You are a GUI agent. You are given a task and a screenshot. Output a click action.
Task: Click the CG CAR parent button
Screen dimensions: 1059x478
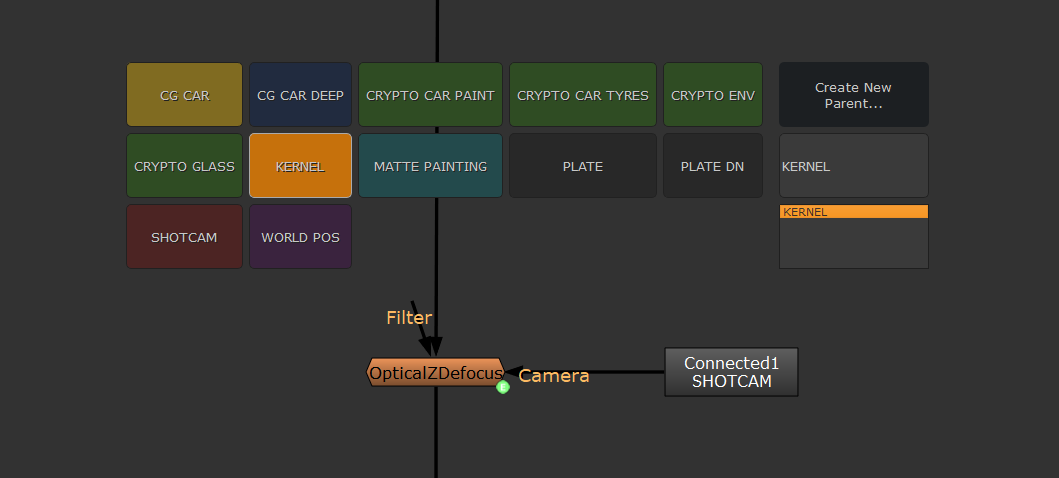coord(184,95)
